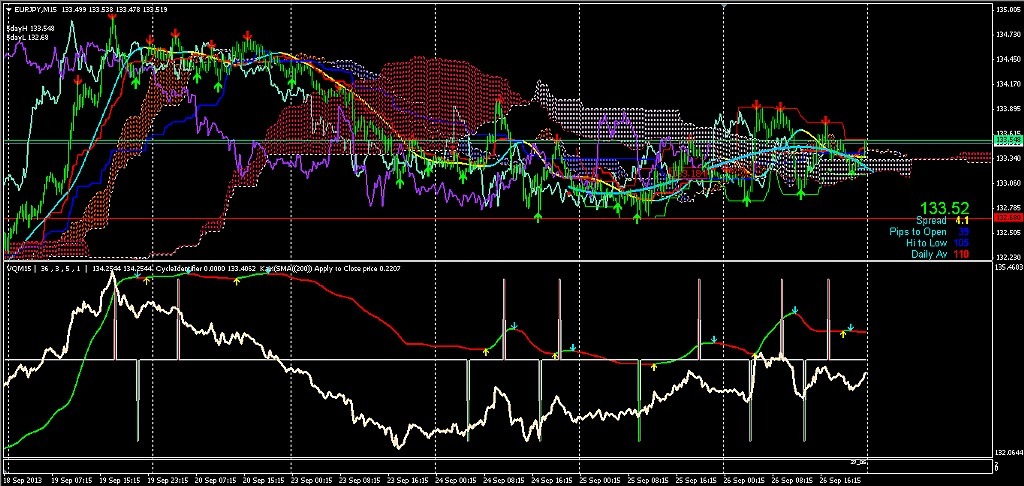
Task: Click the red sell arrow near 133.895 on 26 Sep
Action: [757, 105]
